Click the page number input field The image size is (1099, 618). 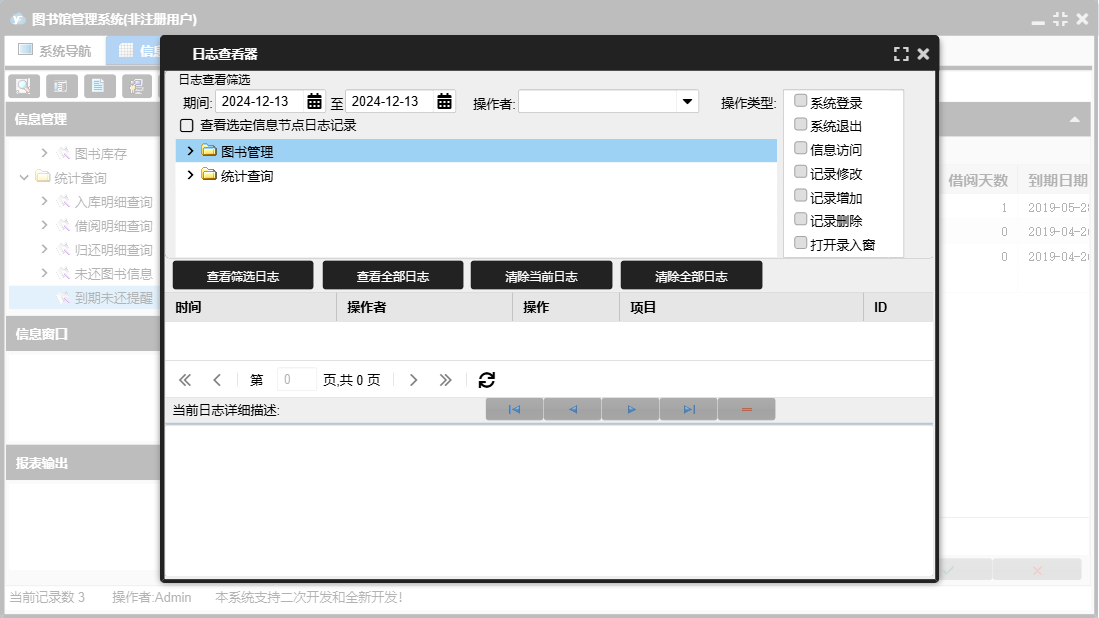pos(296,380)
